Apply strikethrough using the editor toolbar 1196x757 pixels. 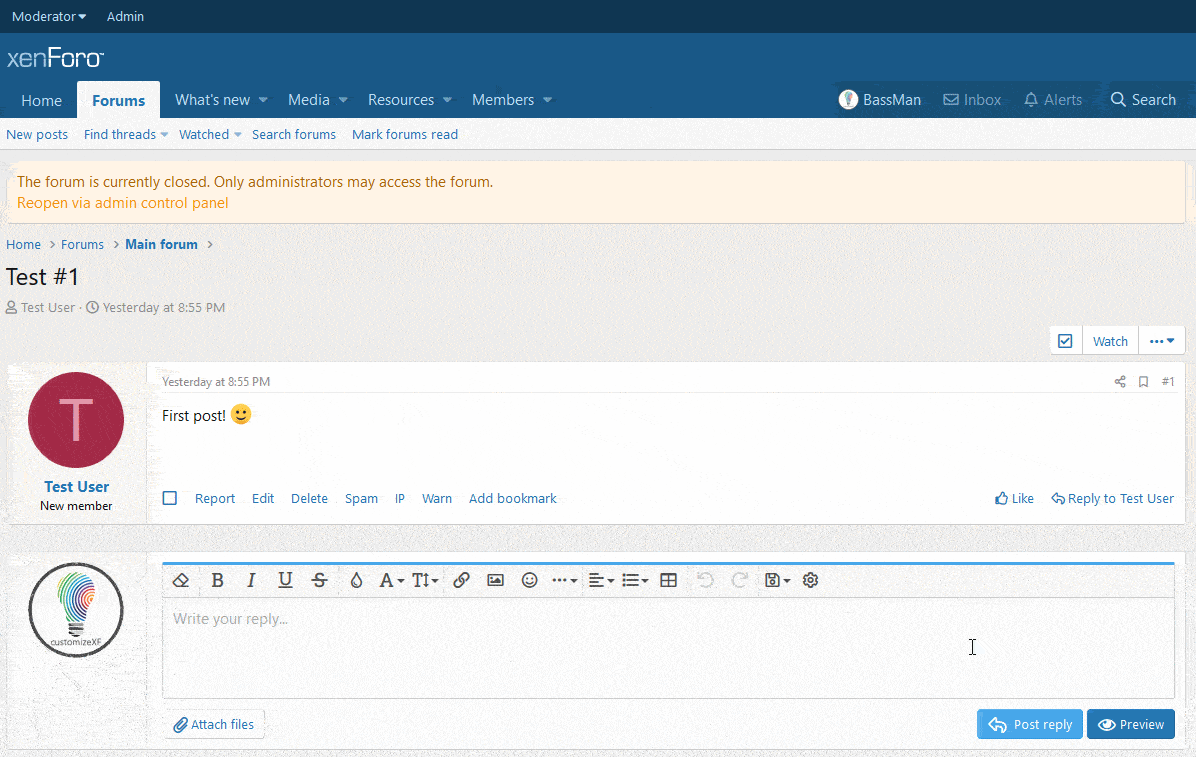[319, 580]
